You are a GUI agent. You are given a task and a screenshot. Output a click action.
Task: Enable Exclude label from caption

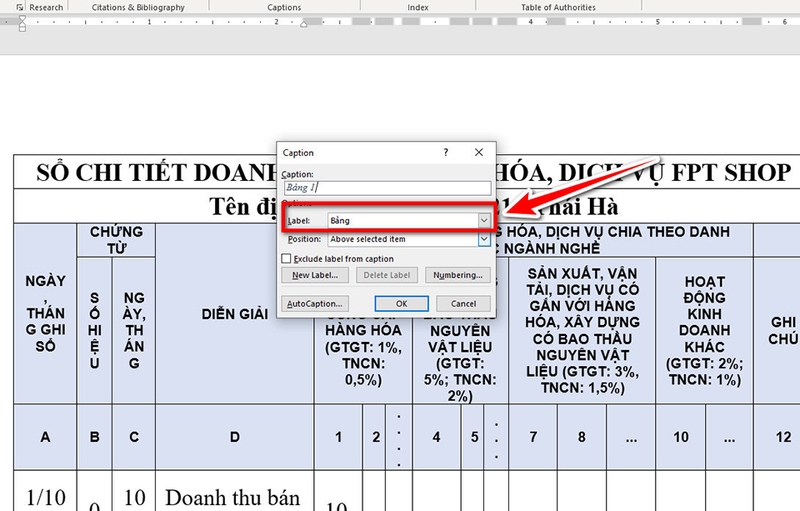[287, 259]
